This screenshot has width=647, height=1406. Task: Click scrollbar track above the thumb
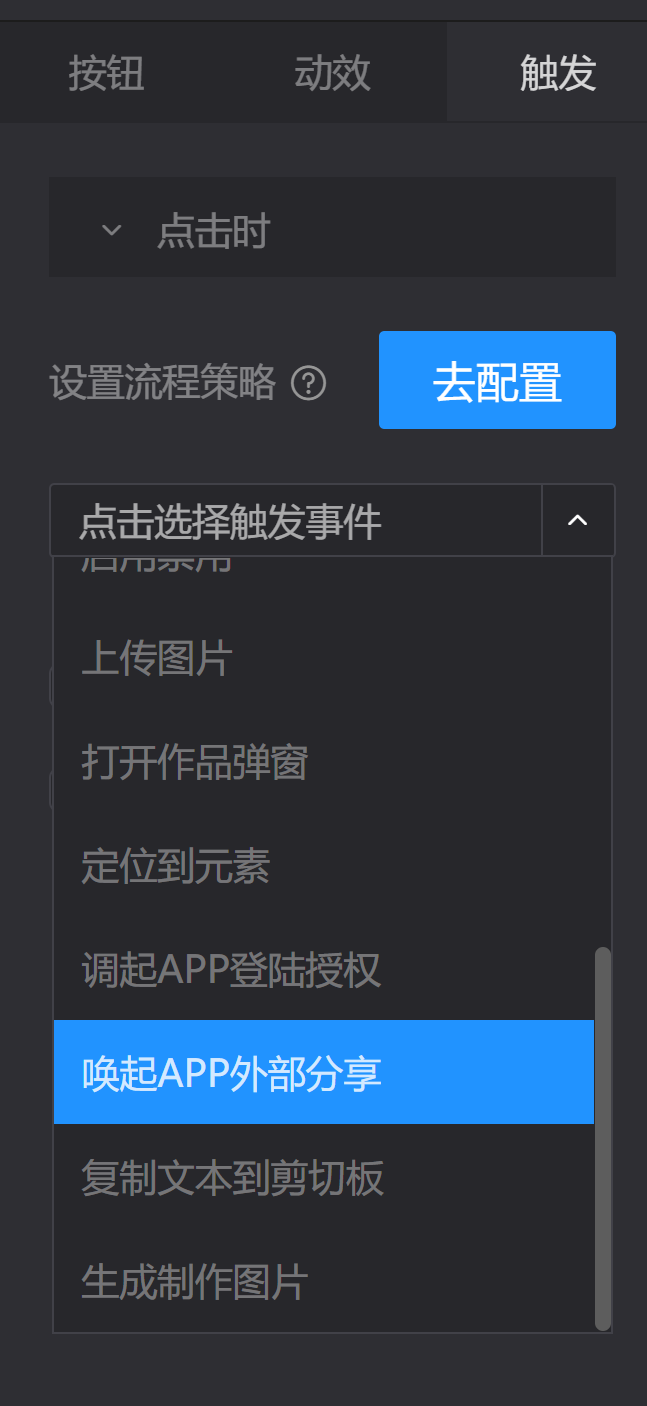tap(602, 751)
